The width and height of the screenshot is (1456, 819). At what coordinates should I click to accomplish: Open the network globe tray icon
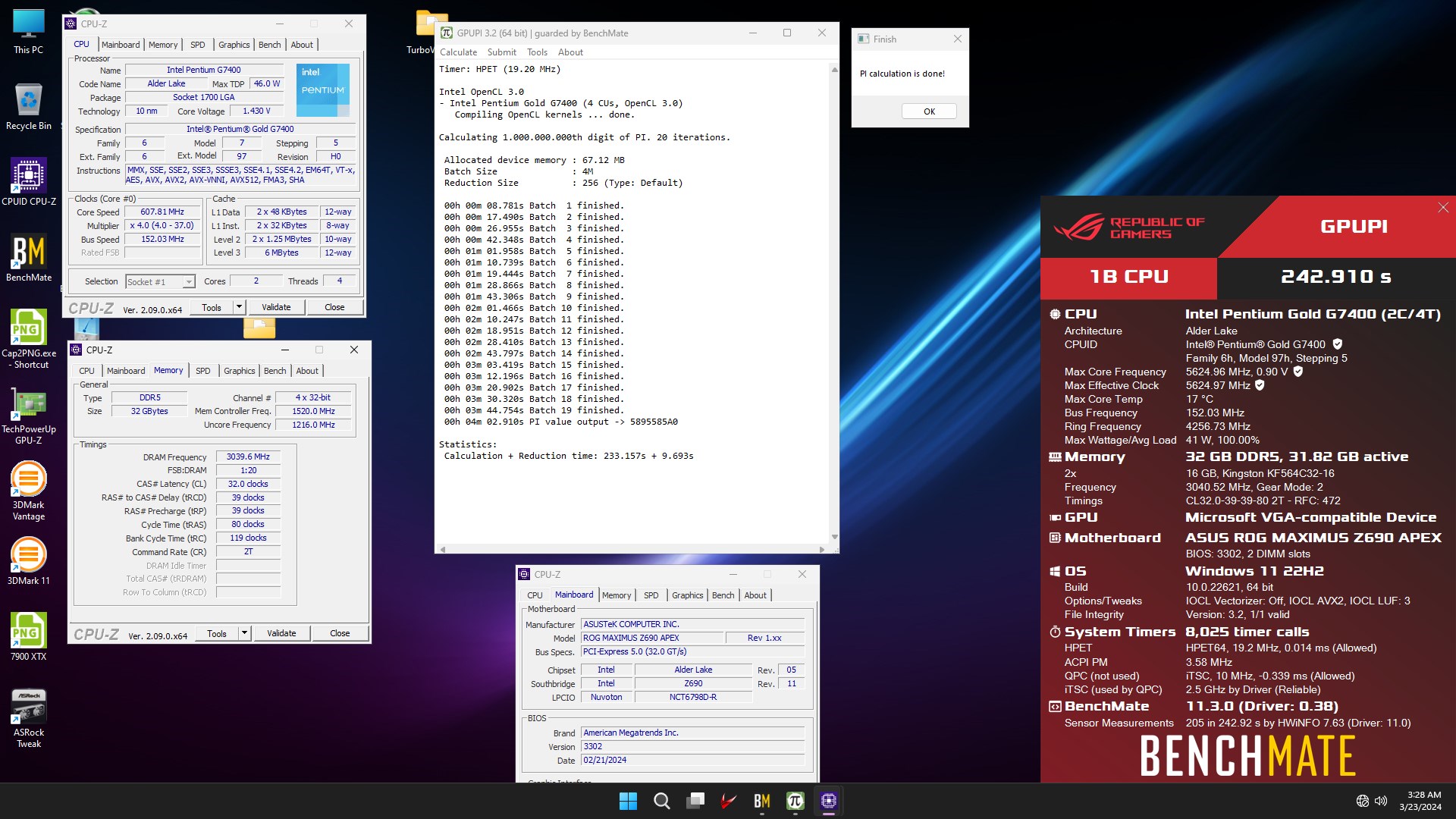(x=1362, y=801)
